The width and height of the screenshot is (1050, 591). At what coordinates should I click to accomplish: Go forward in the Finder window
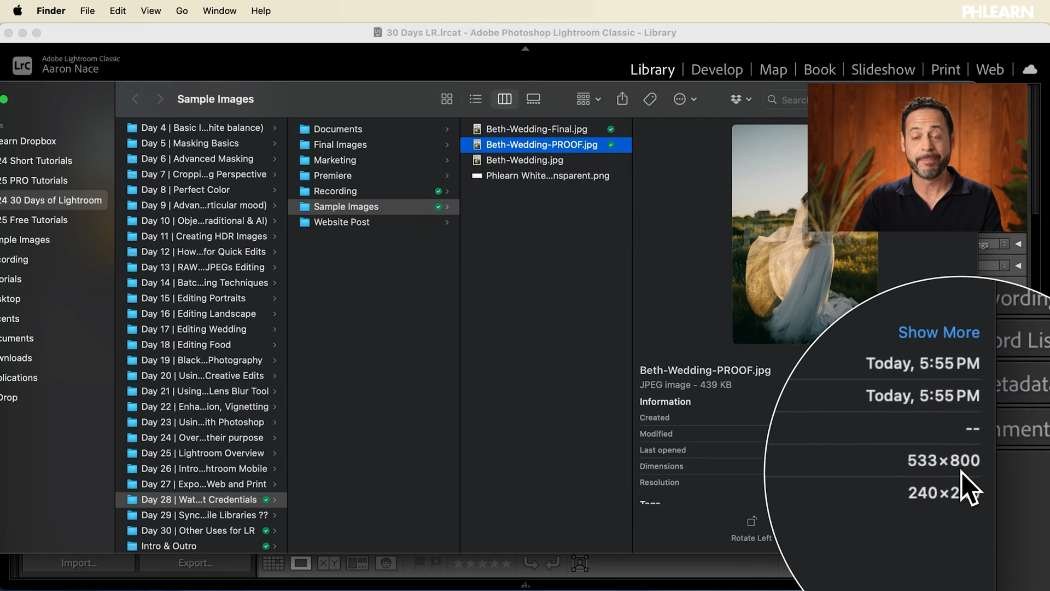tap(159, 99)
